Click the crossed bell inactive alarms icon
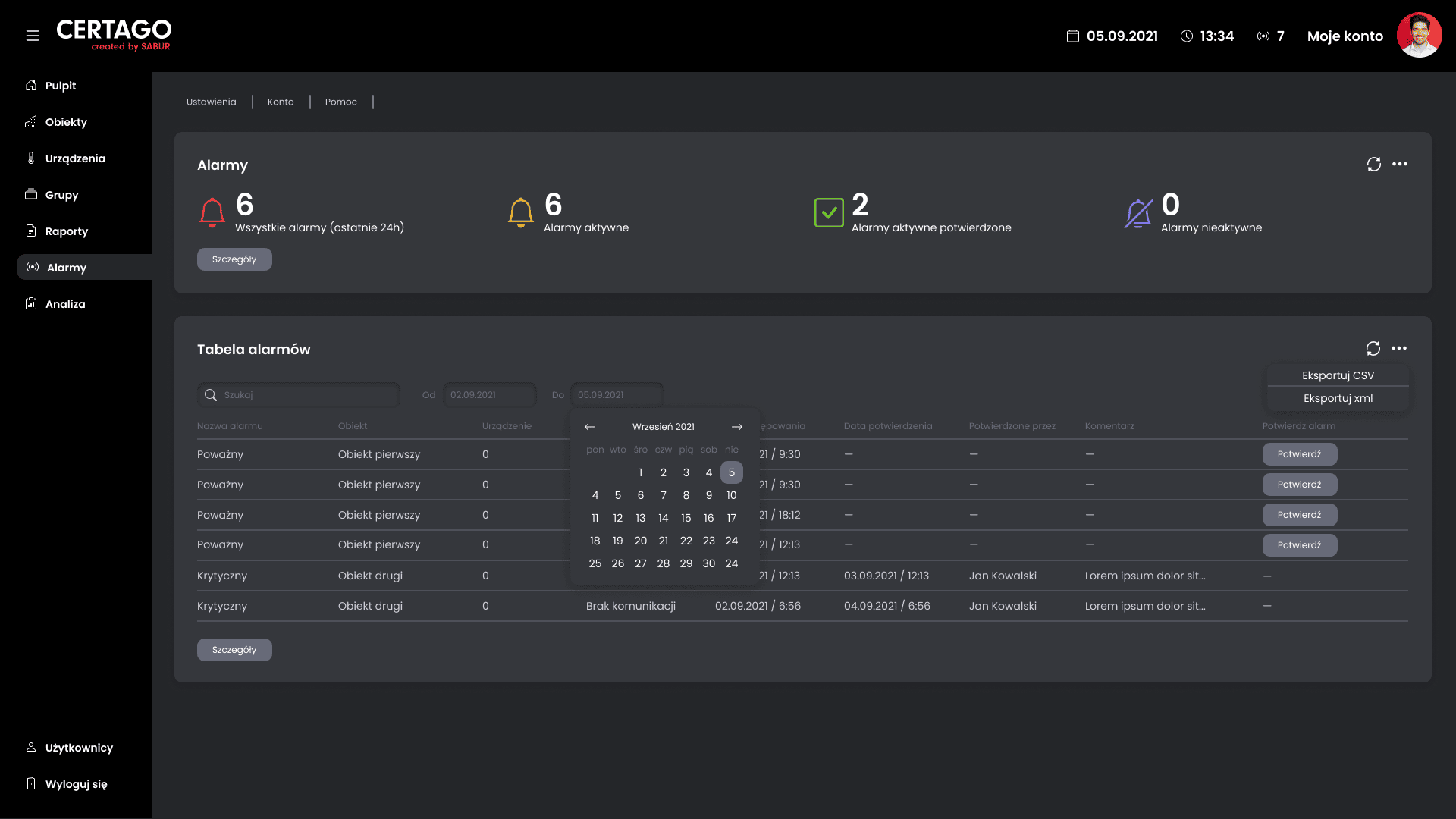The width and height of the screenshot is (1456, 819). click(1138, 213)
